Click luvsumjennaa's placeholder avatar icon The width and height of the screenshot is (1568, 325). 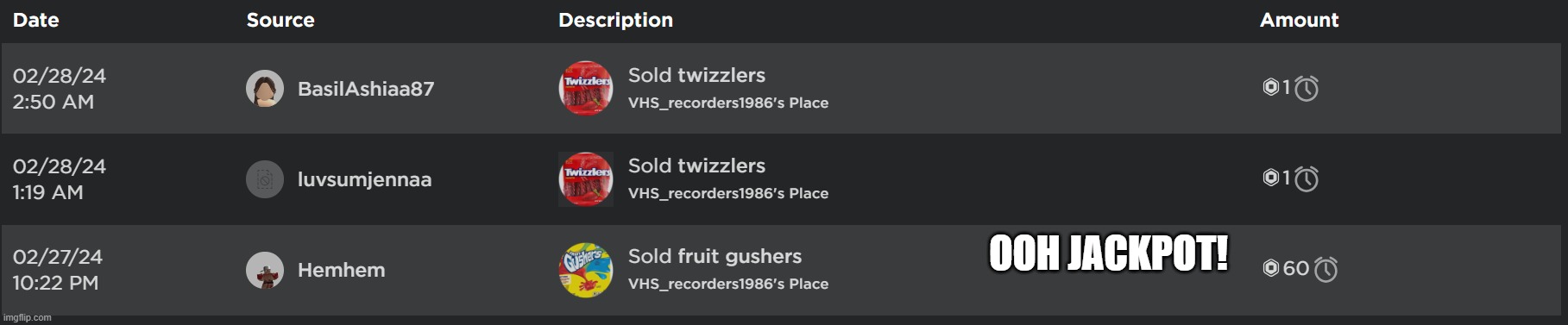(265, 179)
